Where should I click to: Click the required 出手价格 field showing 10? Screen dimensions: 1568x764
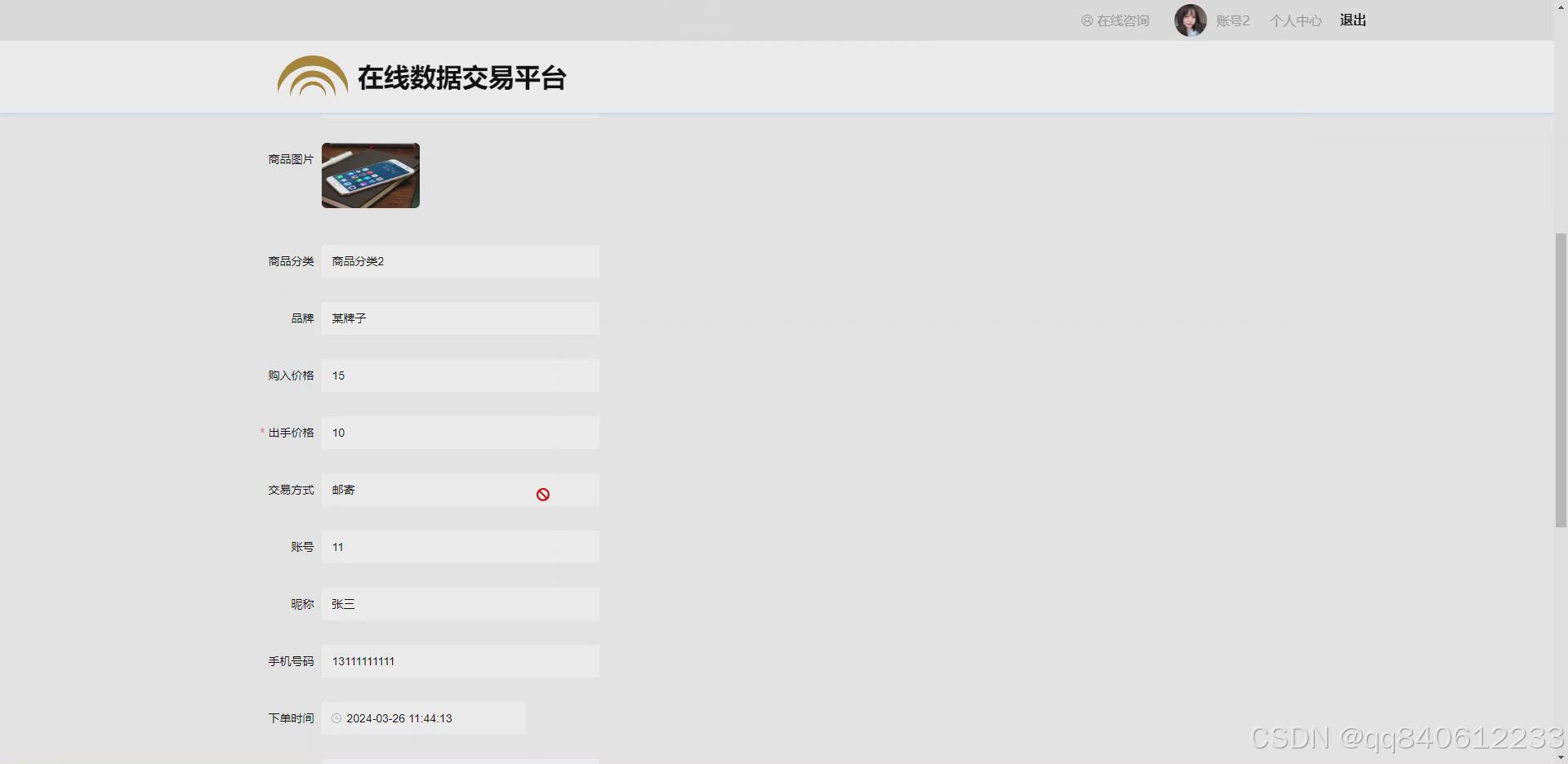tap(461, 433)
